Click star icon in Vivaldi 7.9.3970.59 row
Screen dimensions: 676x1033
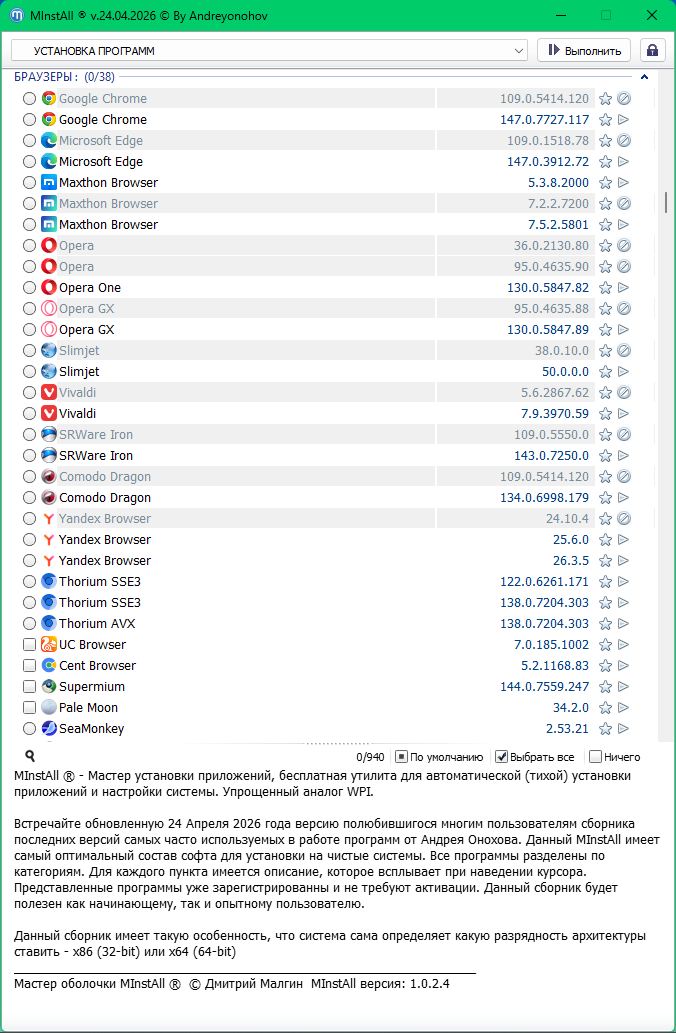point(605,414)
